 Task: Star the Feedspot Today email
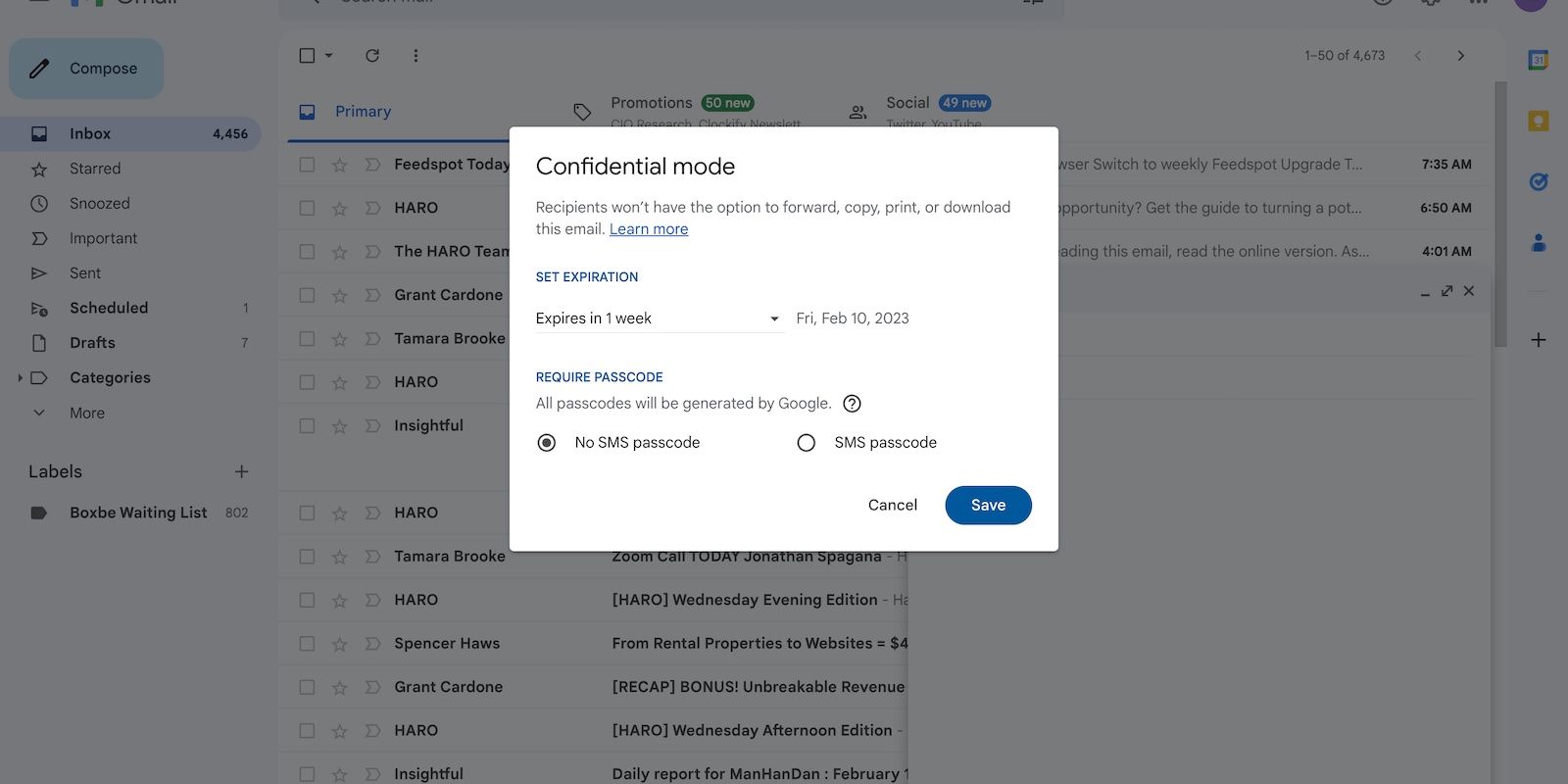coord(339,165)
